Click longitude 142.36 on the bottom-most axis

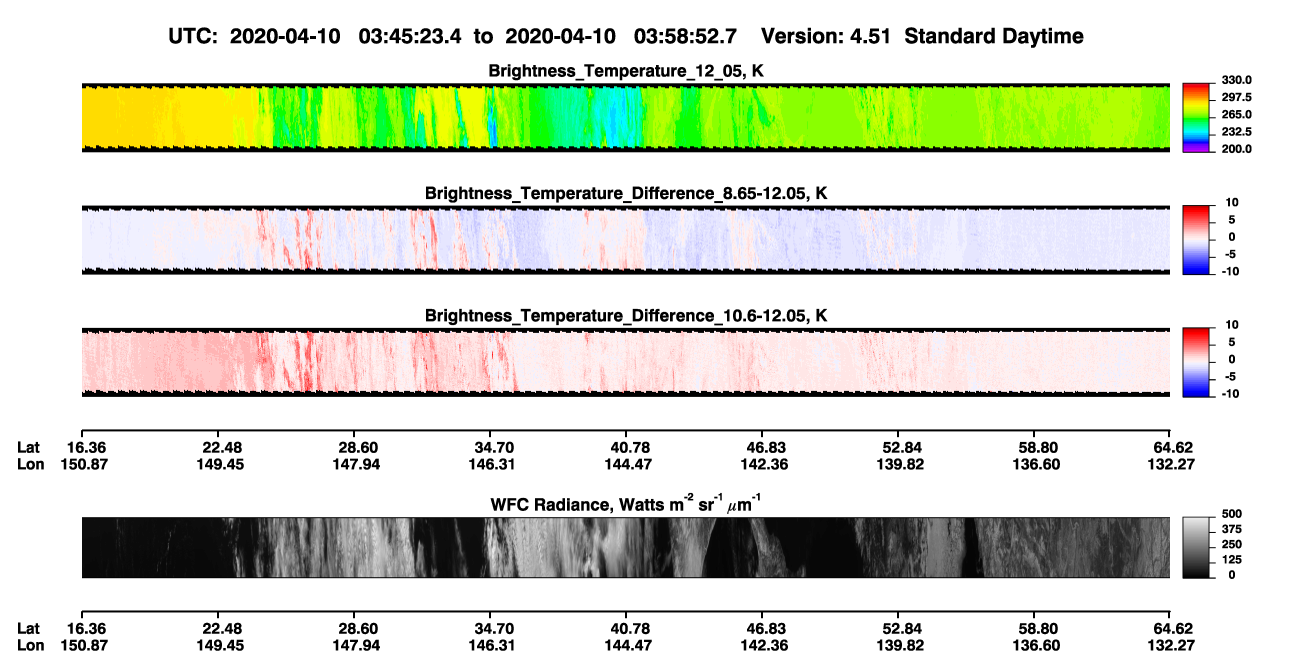coord(762,645)
